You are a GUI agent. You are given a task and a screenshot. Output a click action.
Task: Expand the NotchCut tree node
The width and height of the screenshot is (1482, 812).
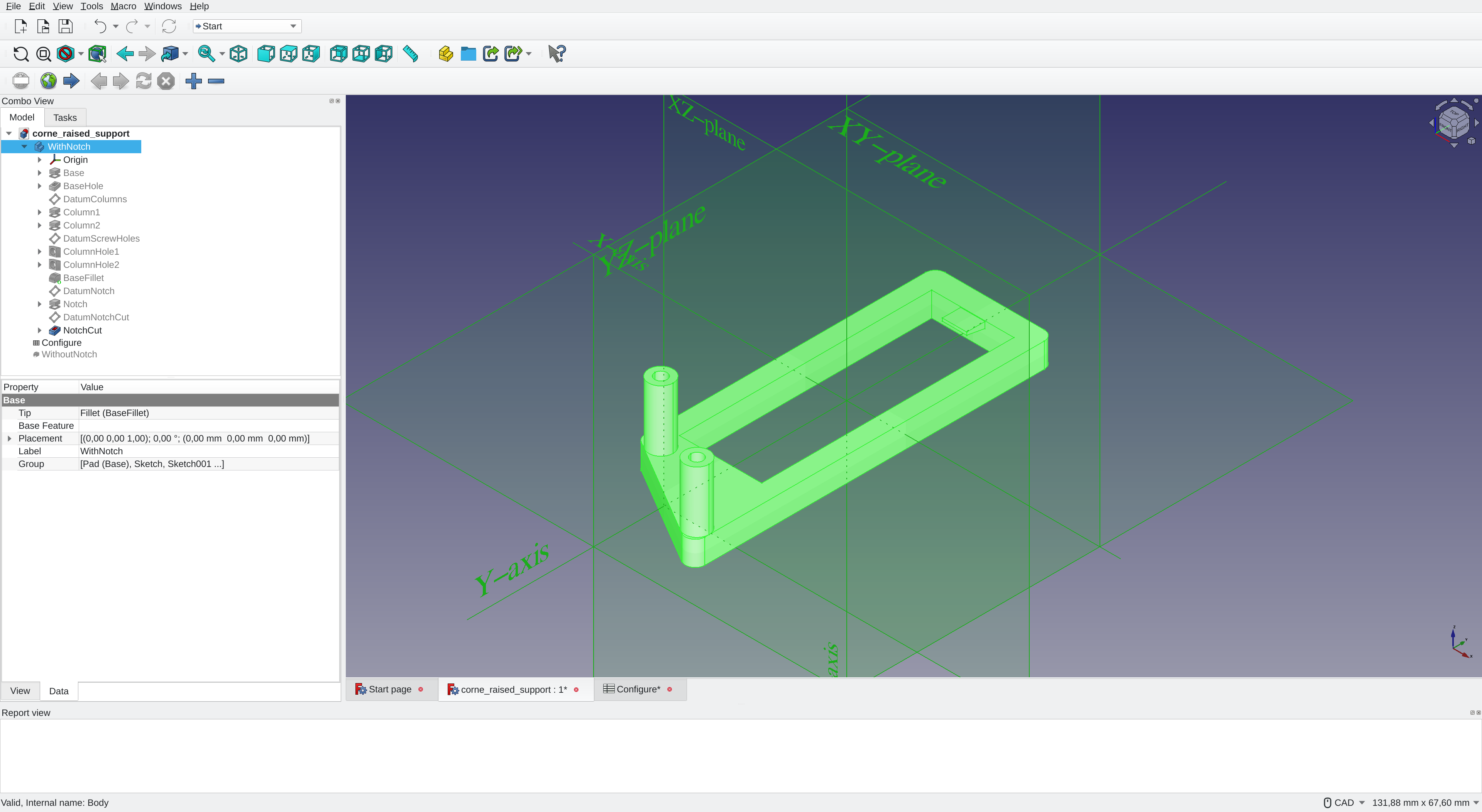(40, 330)
